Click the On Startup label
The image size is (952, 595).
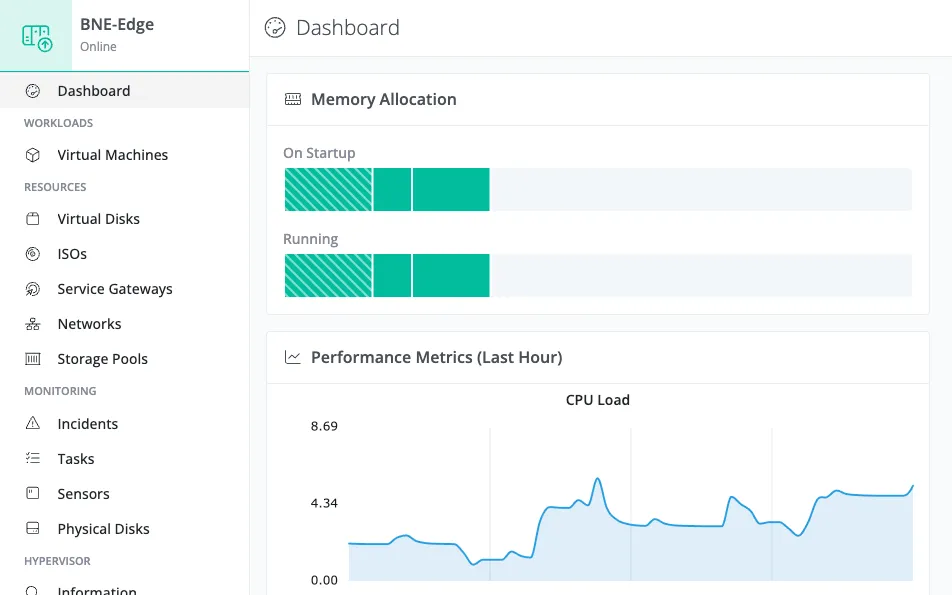pos(319,153)
